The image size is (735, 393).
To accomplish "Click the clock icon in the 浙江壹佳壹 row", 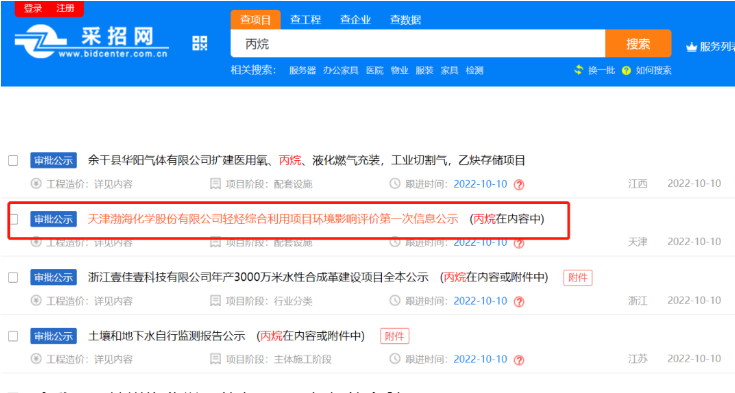I will pyautogui.click(x=395, y=300).
